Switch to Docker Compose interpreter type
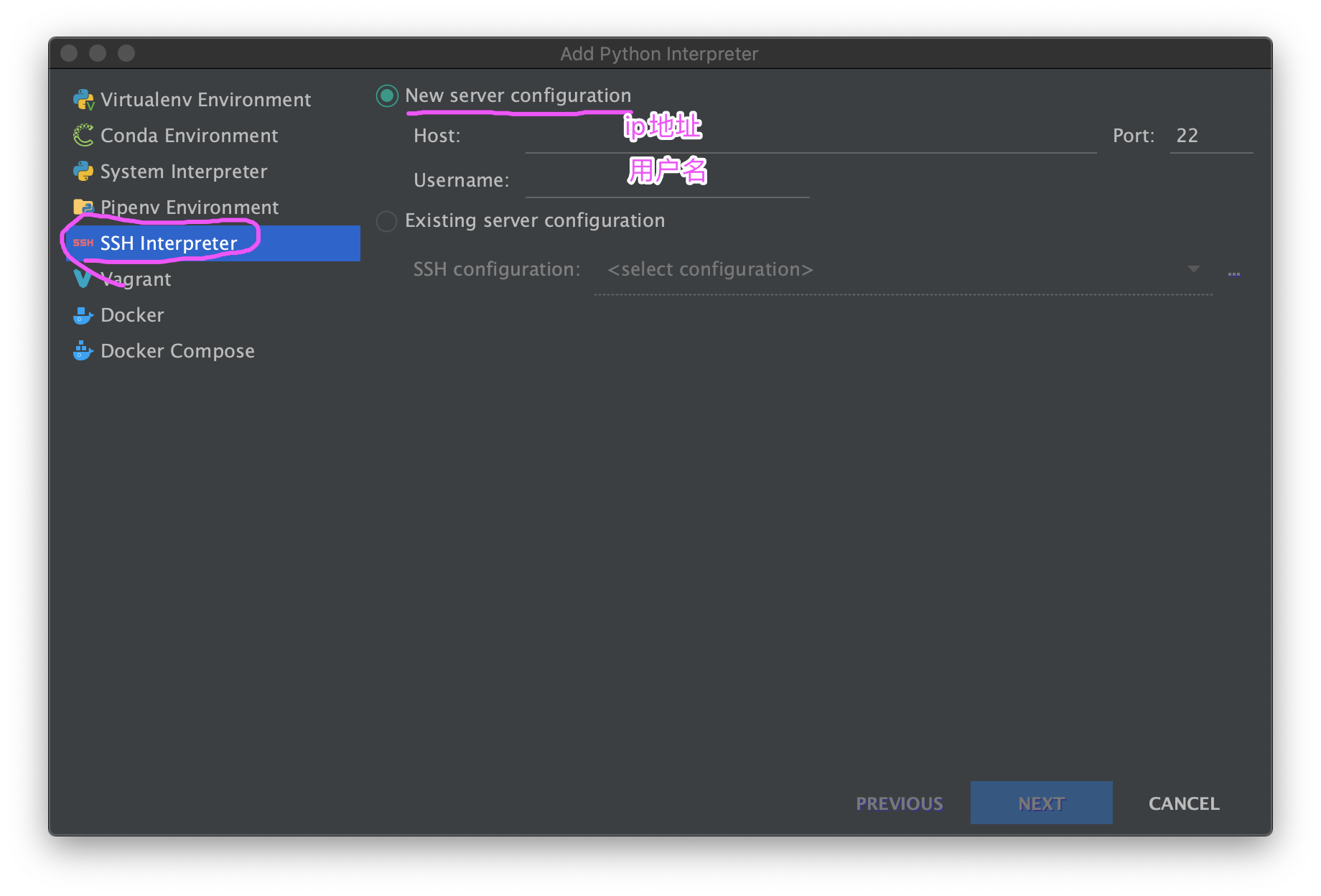Viewport: 1321px width, 896px height. tap(177, 351)
